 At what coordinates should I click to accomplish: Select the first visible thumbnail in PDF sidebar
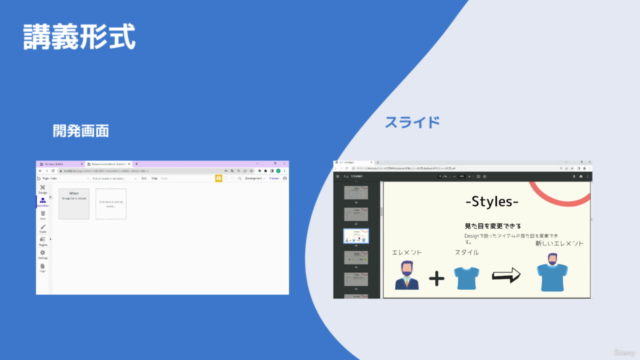coord(356,193)
